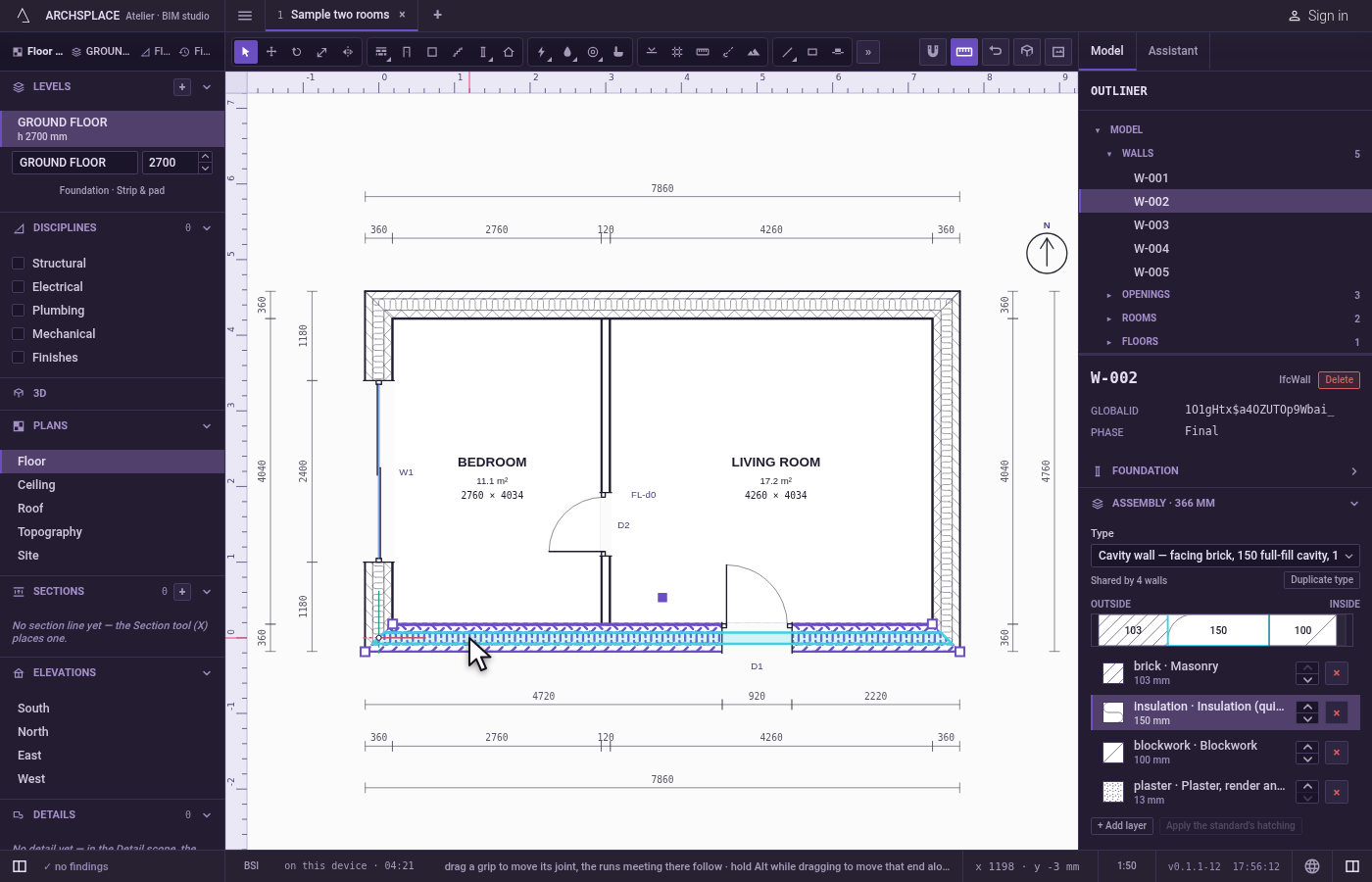This screenshot has height=882, width=1372.
Task: Choose the Rotate tool
Action: pos(297,52)
